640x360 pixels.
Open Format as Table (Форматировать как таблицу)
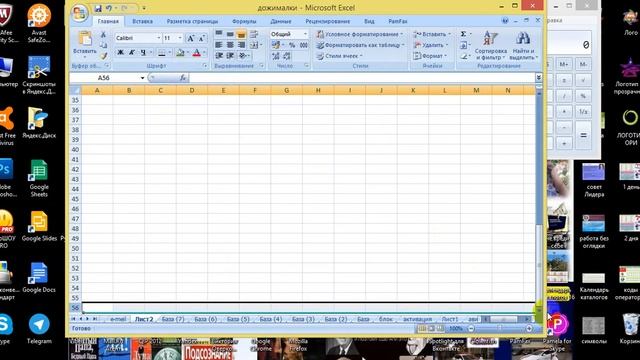pyautogui.click(x=360, y=45)
